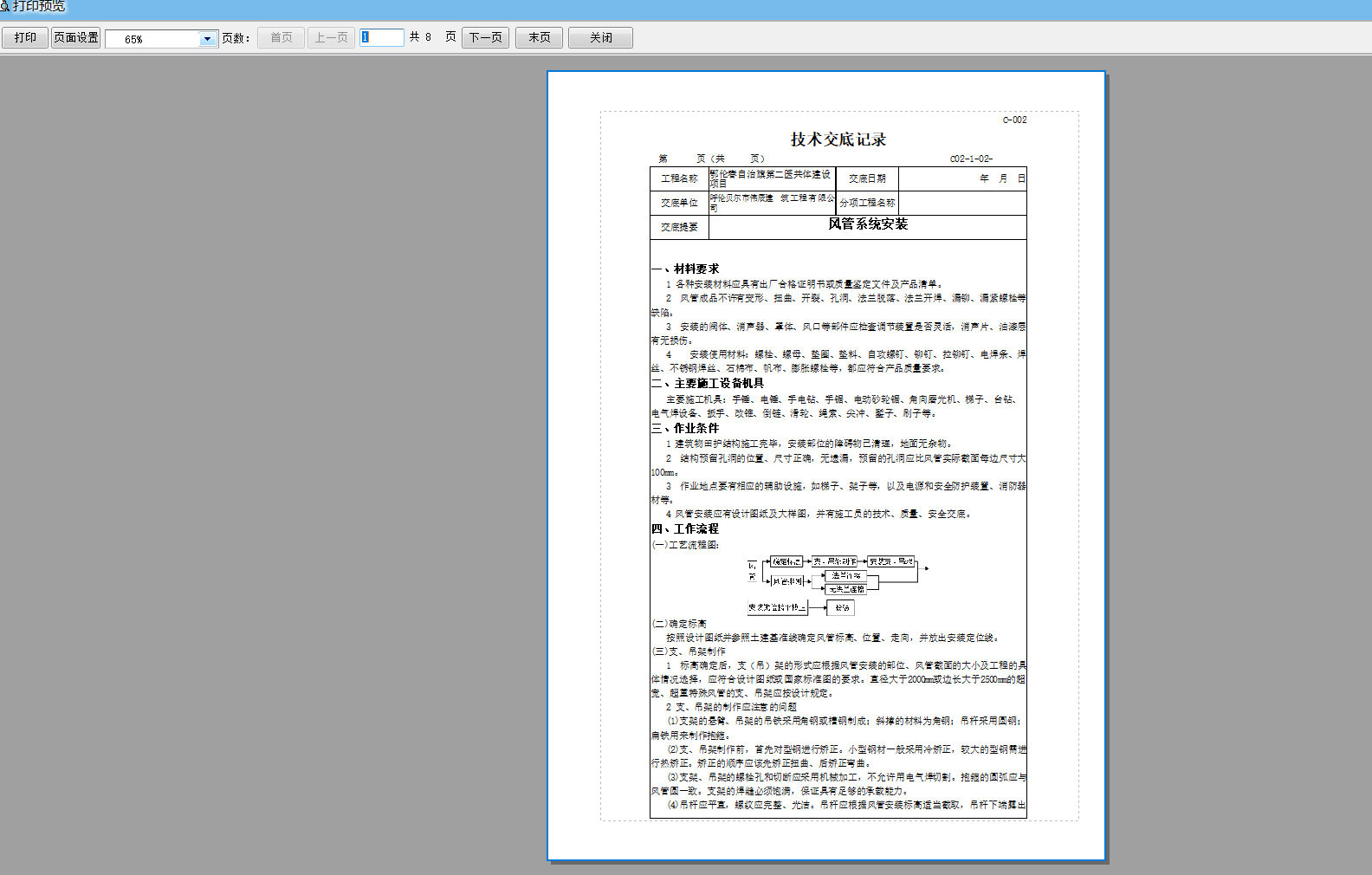Click the (三)支、吊架制作 subsection text

689,651
